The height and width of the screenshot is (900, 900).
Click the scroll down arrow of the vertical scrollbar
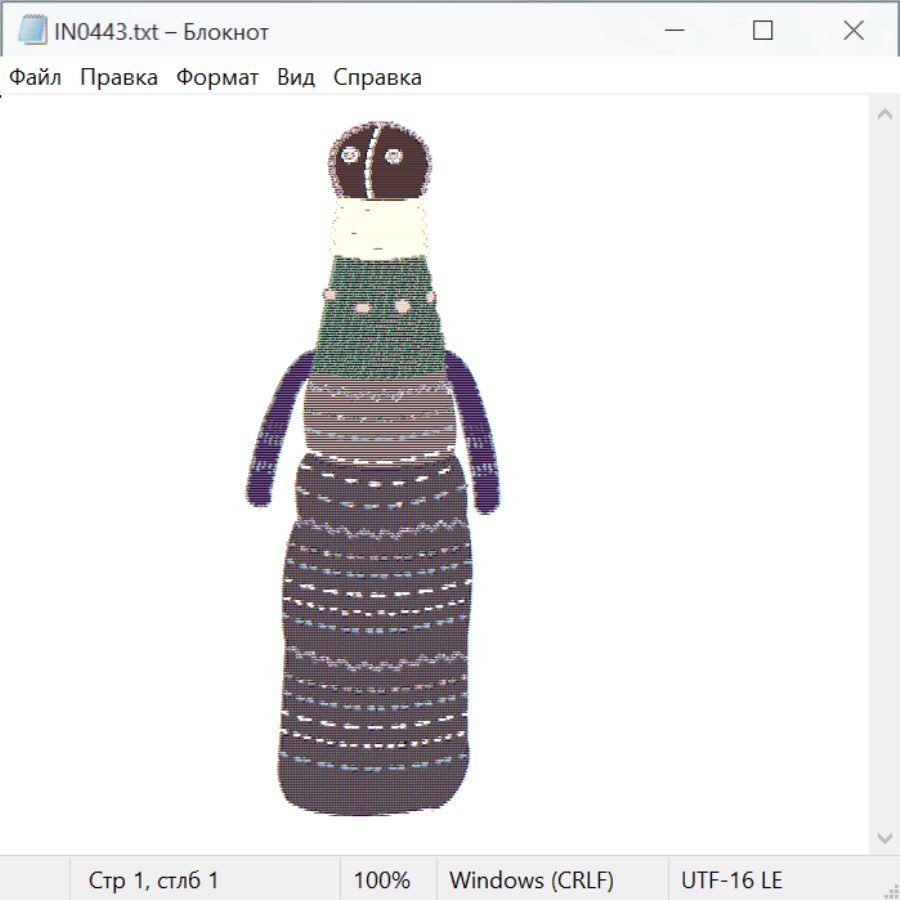click(884, 837)
